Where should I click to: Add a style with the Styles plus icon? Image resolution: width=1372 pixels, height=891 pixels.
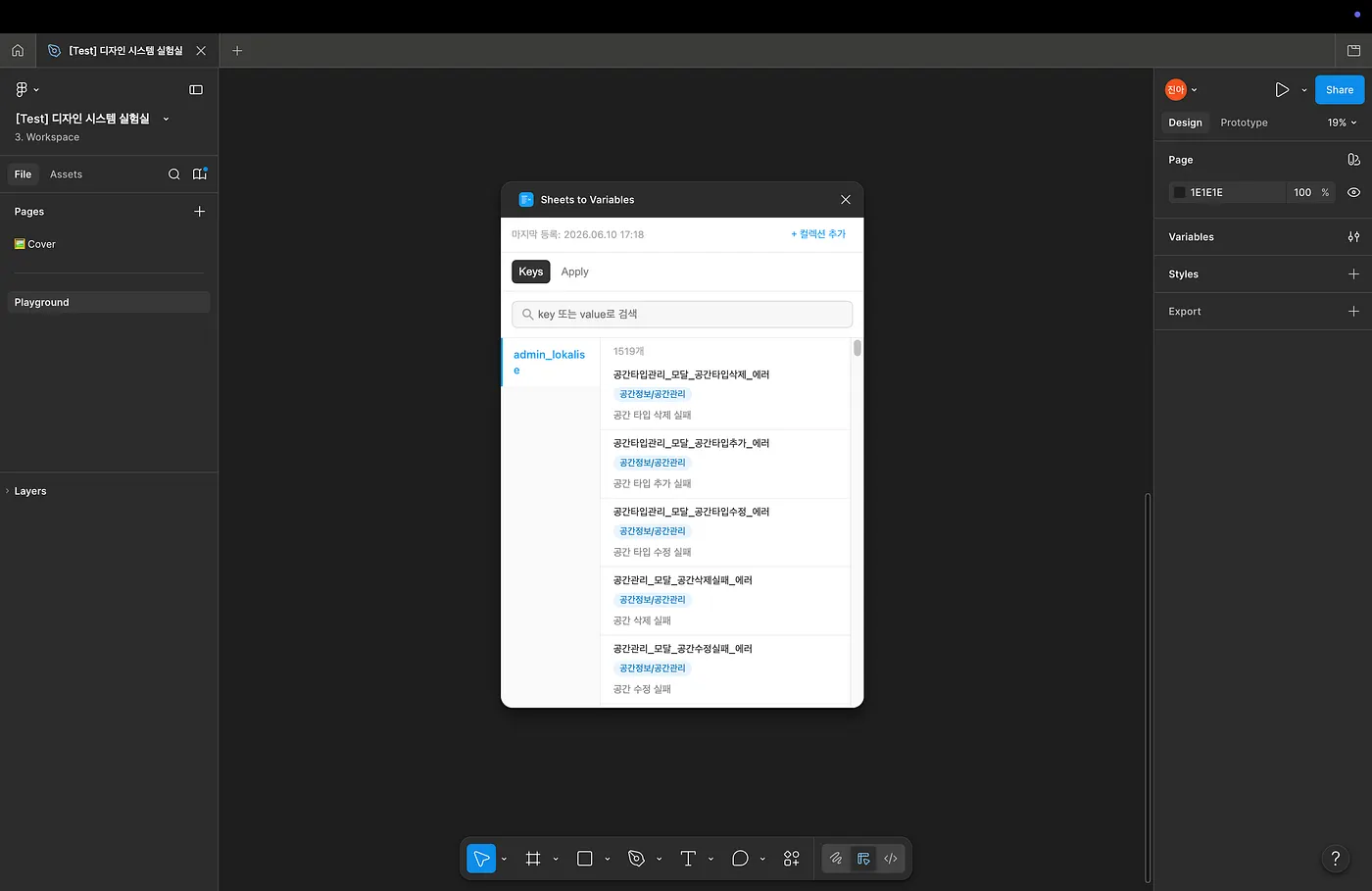(x=1353, y=274)
